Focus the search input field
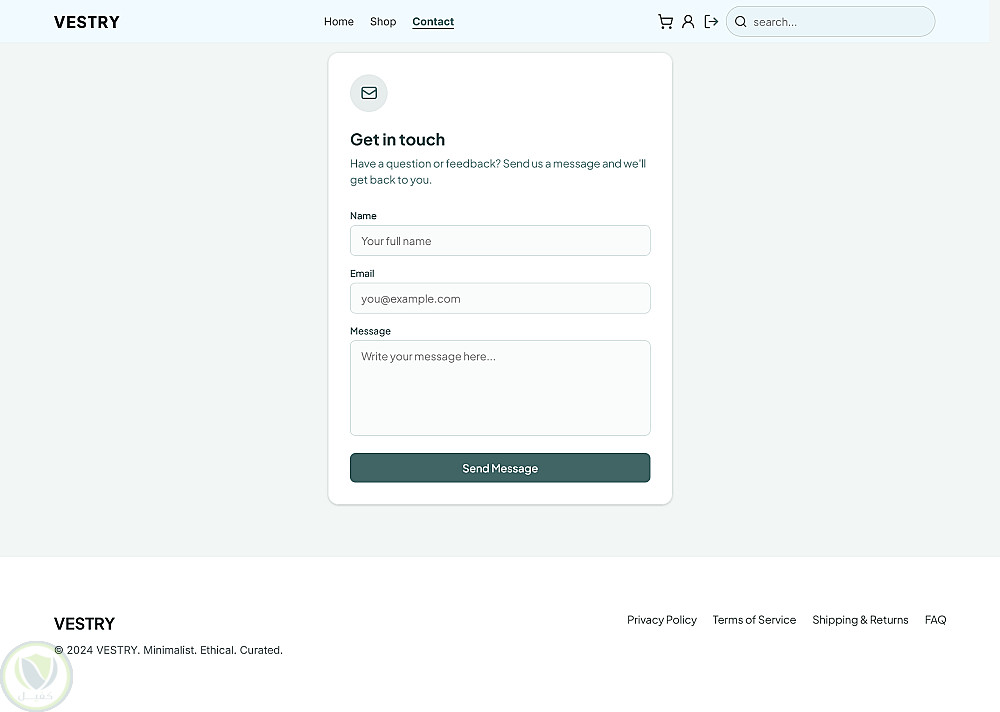The image size is (1000, 712). click(x=830, y=22)
